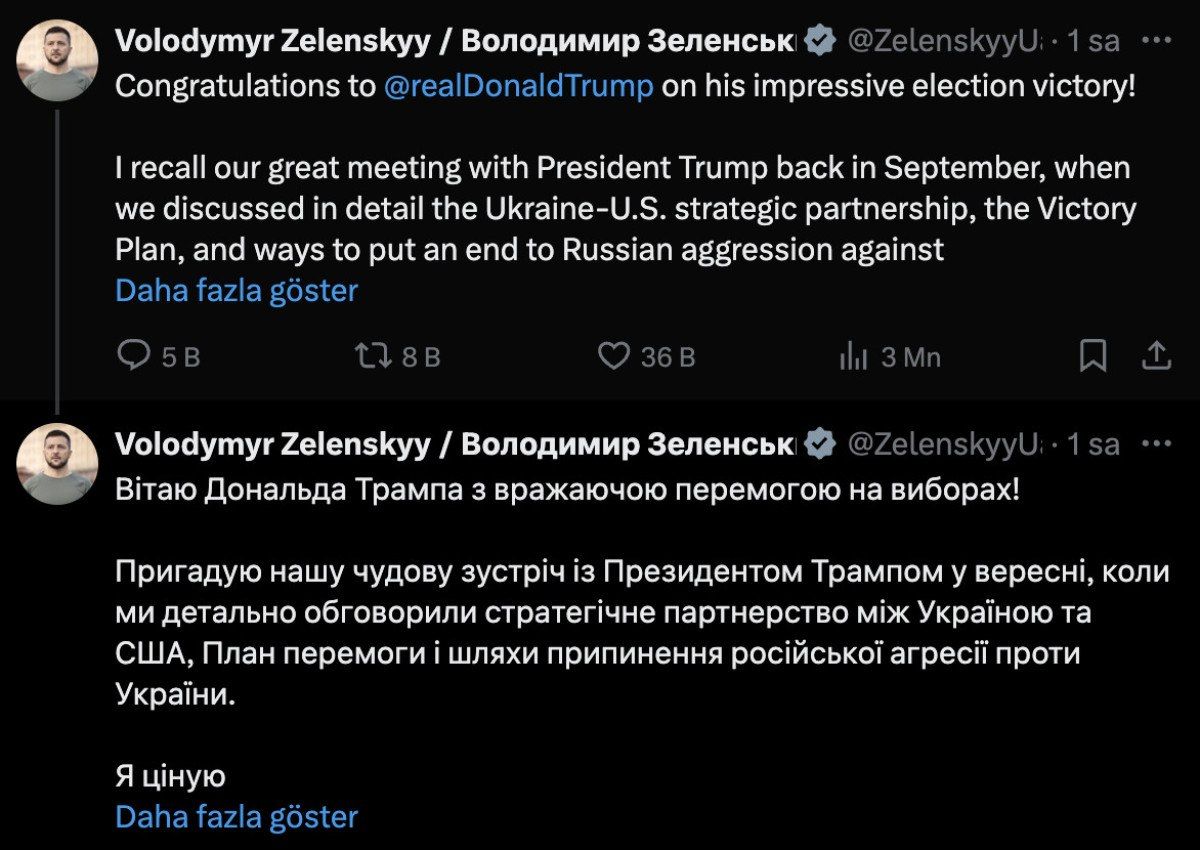
Task: Expand first tweet with Daha fazla göster
Action: click(237, 291)
